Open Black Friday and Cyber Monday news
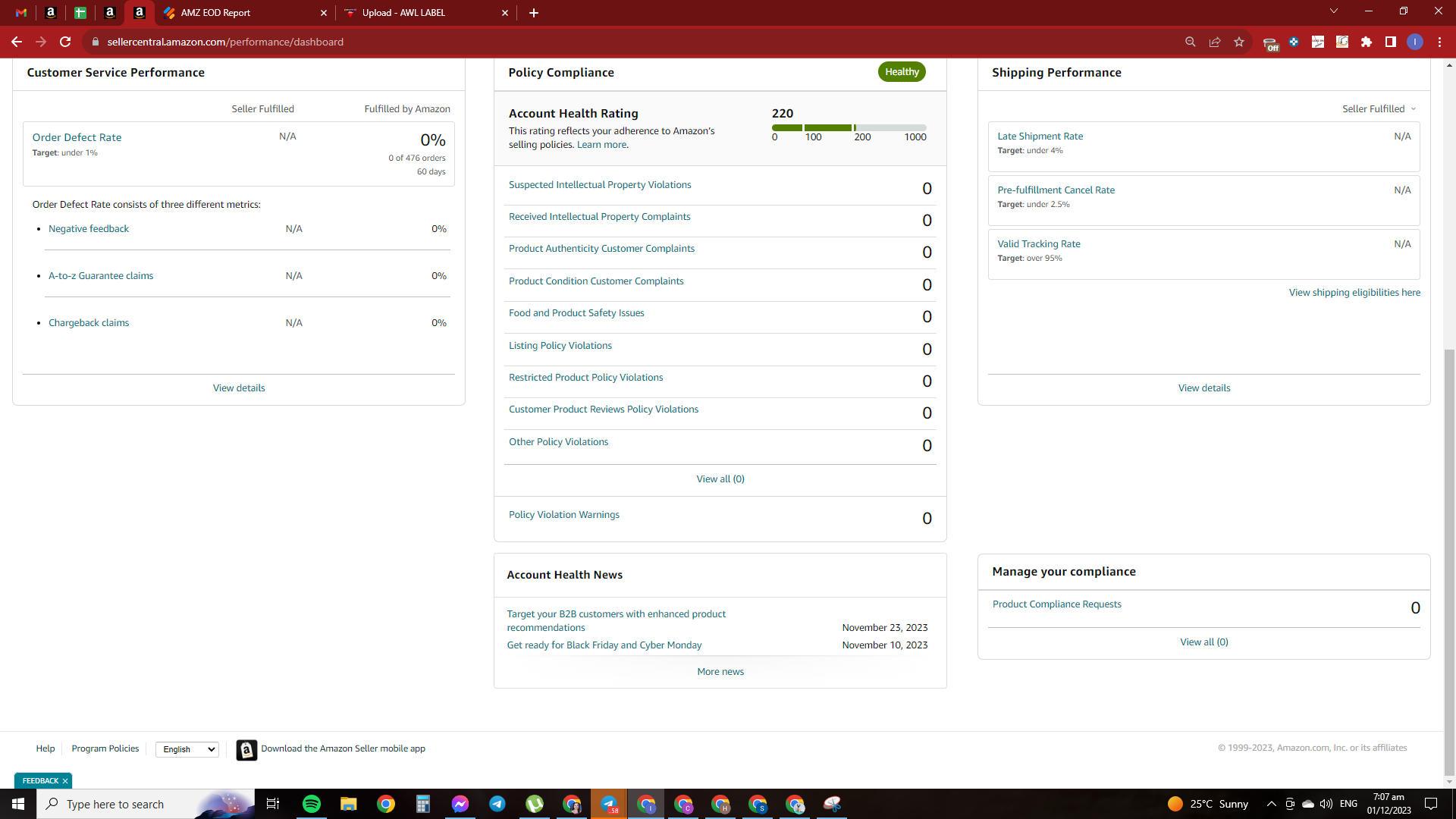This screenshot has width=1456, height=819. pyautogui.click(x=604, y=645)
